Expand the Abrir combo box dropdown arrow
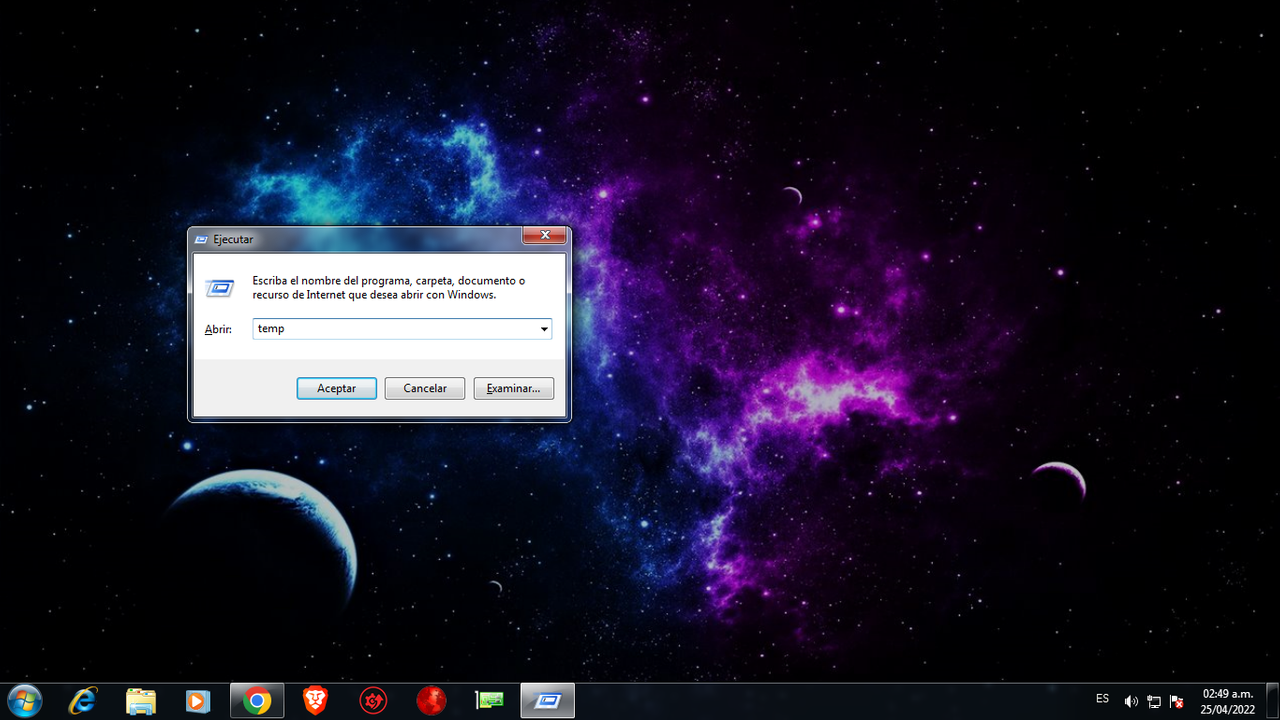The height and width of the screenshot is (720, 1280). [544, 328]
